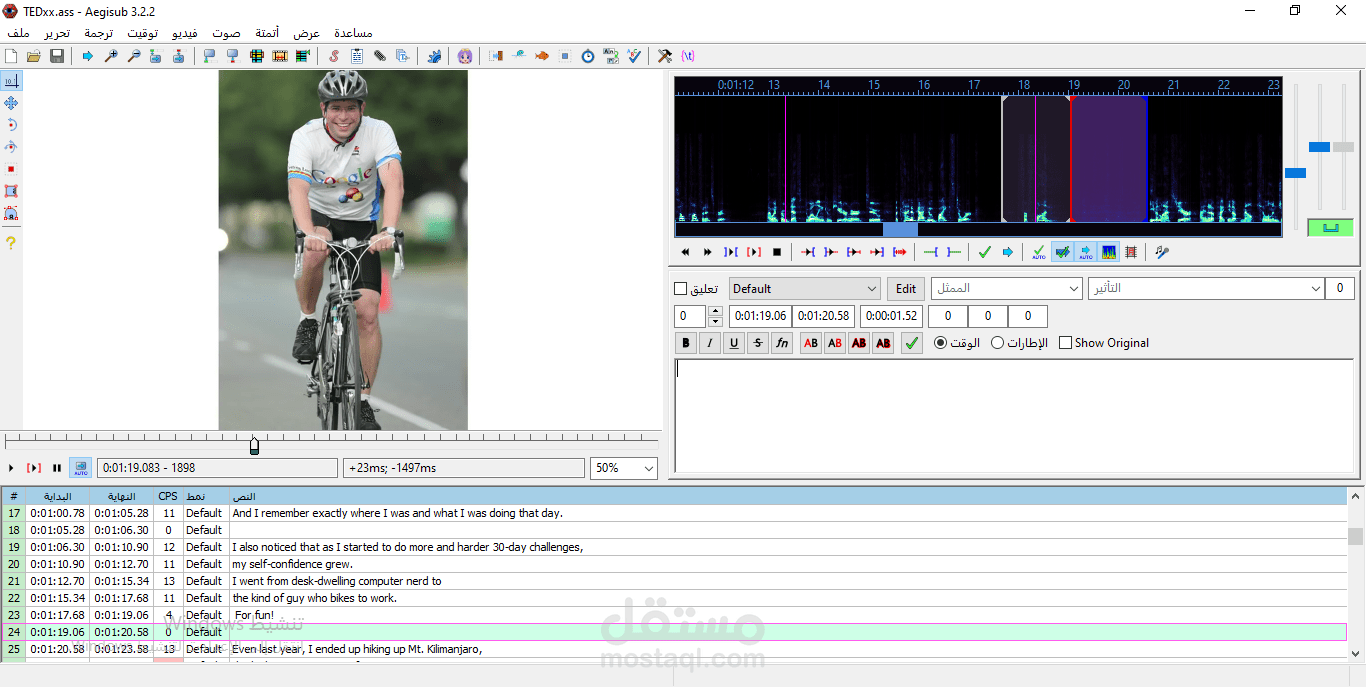The height and width of the screenshot is (687, 1366).
Task: Click first AB primary color button
Action: (x=811, y=343)
